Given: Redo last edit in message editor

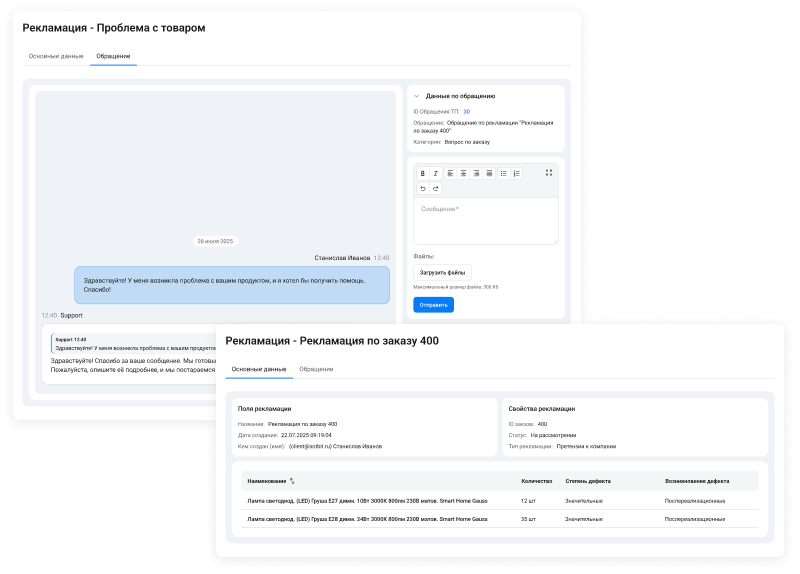Looking at the screenshot, I should pyautogui.click(x=435, y=188).
